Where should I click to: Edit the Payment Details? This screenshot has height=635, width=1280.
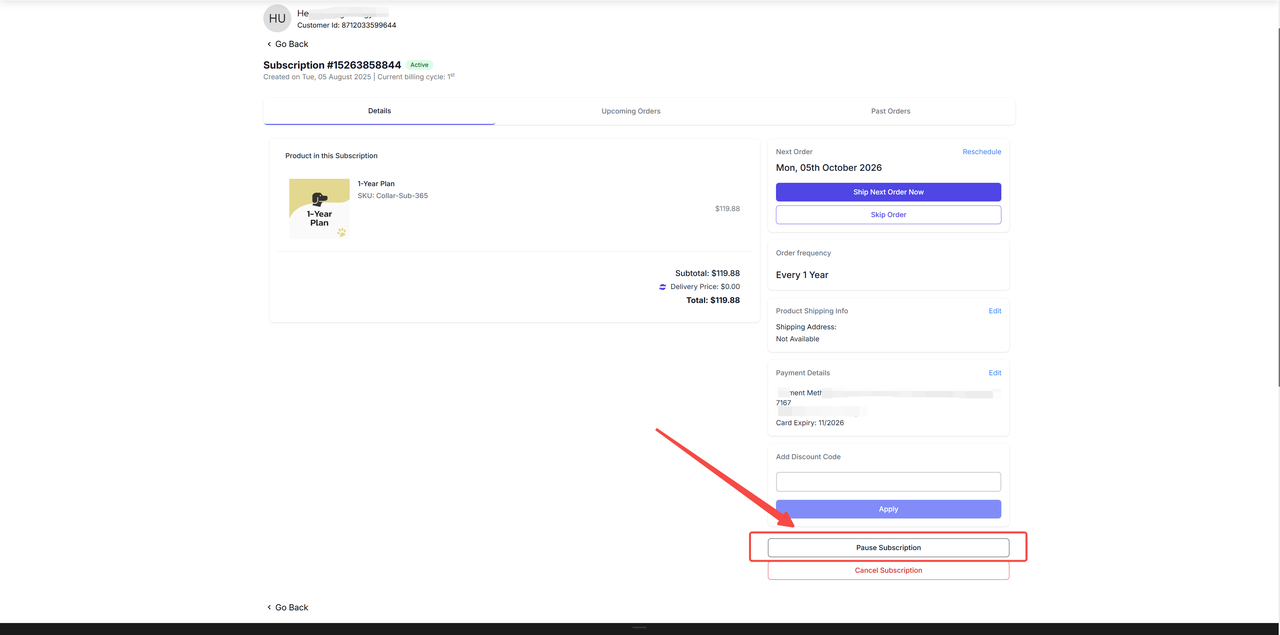pos(994,373)
